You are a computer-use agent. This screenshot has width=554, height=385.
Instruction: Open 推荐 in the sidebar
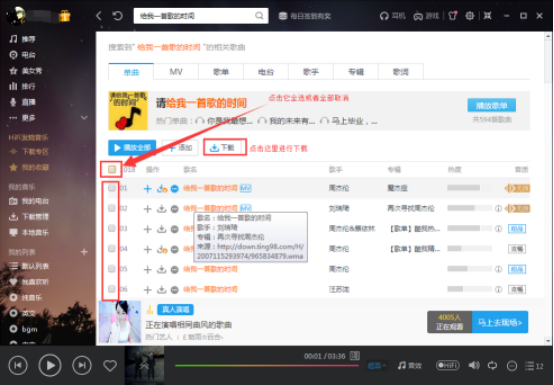pyautogui.click(x=23, y=39)
